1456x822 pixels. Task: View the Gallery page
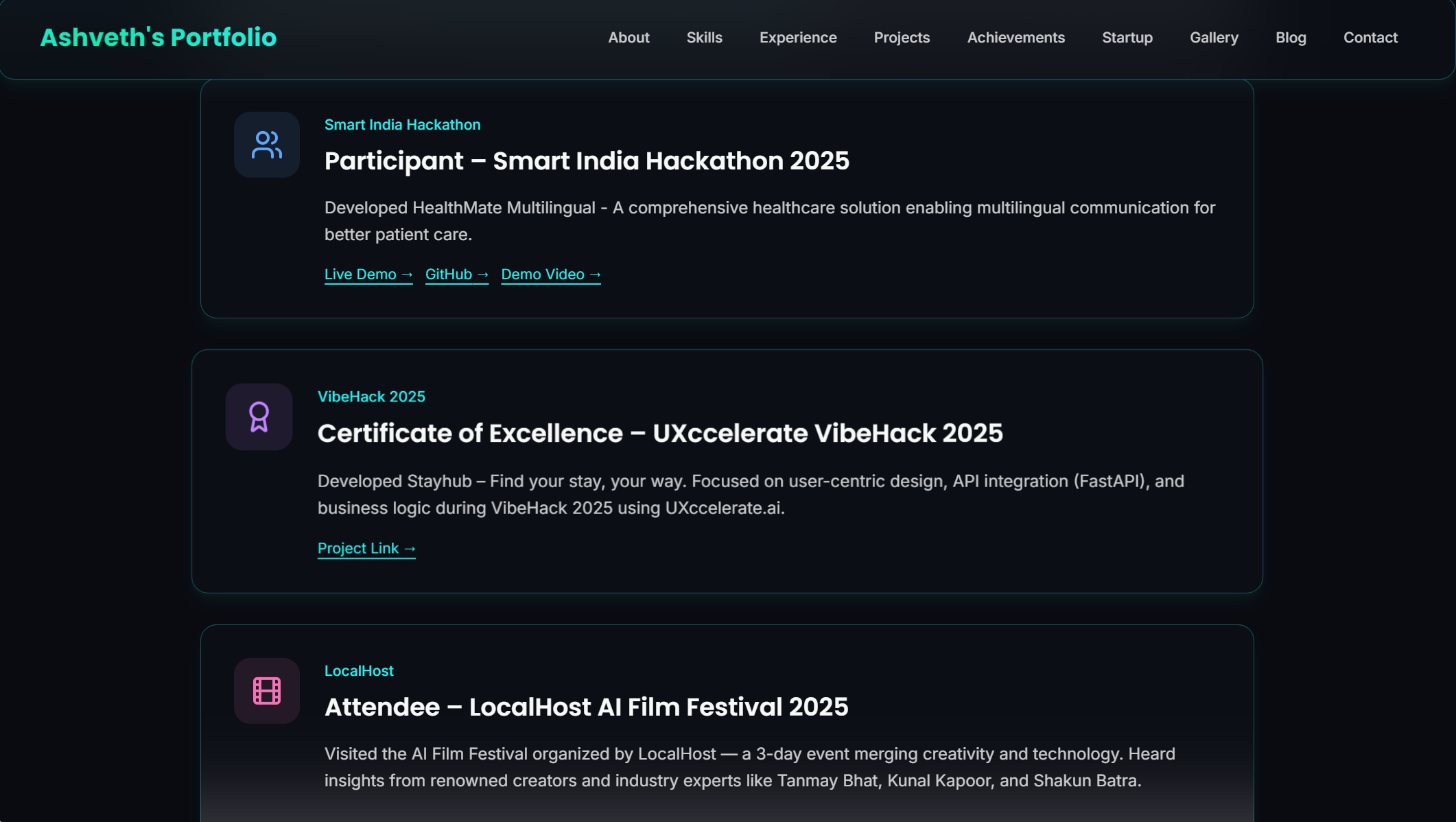tap(1214, 38)
